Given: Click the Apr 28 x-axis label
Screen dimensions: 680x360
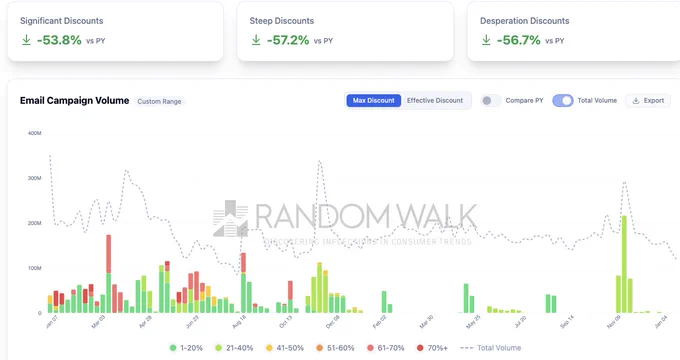Looking at the screenshot, I should click(145, 322).
